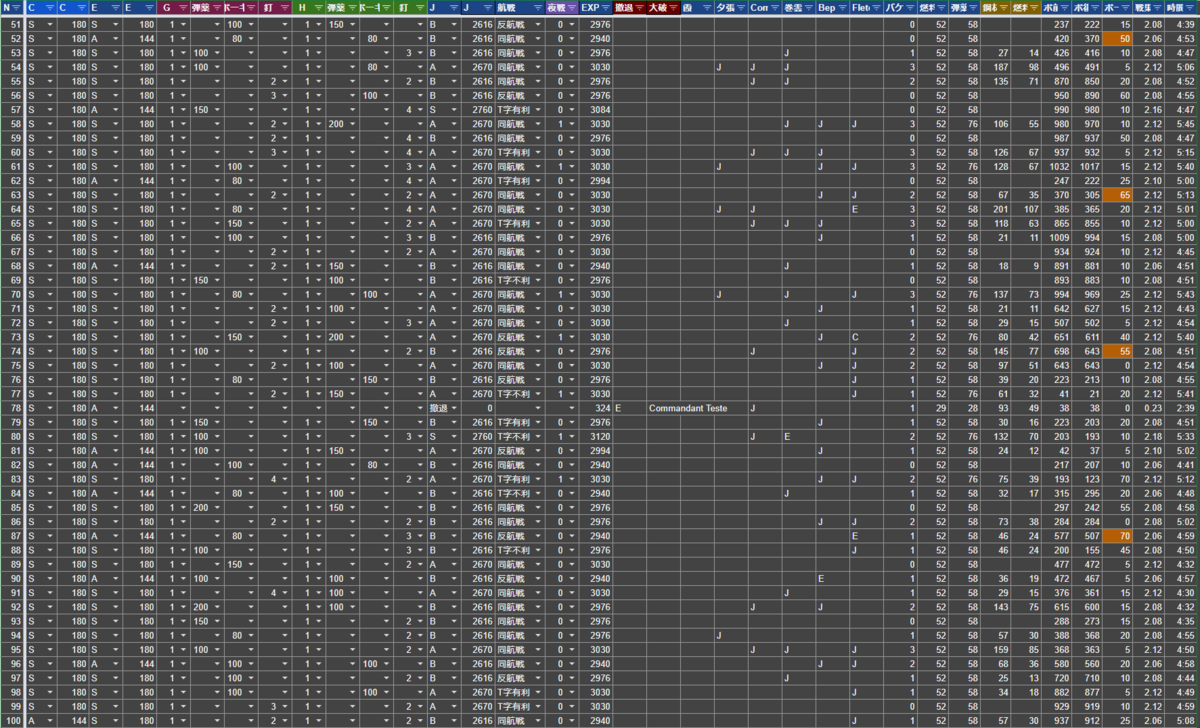Select the time cell showing 2:39

click(1183, 408)
